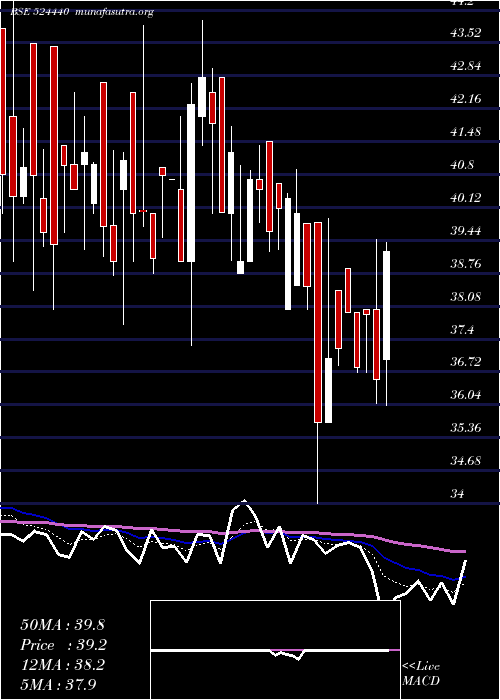Select the 42.16 price axis label
500x700 pixels.
point(466,99)
